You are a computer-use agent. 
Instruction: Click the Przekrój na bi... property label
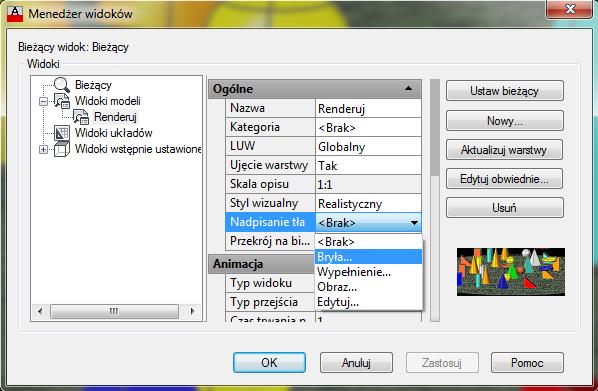270,241
